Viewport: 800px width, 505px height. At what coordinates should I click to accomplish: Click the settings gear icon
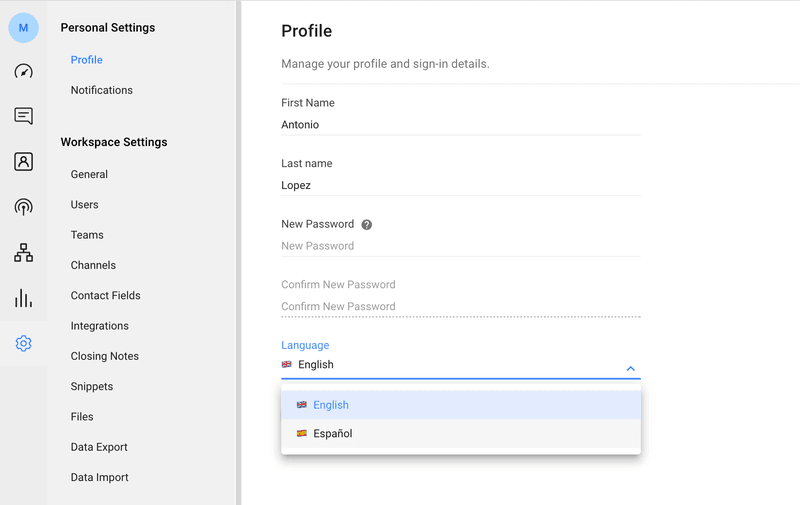(x=24, y=344)
